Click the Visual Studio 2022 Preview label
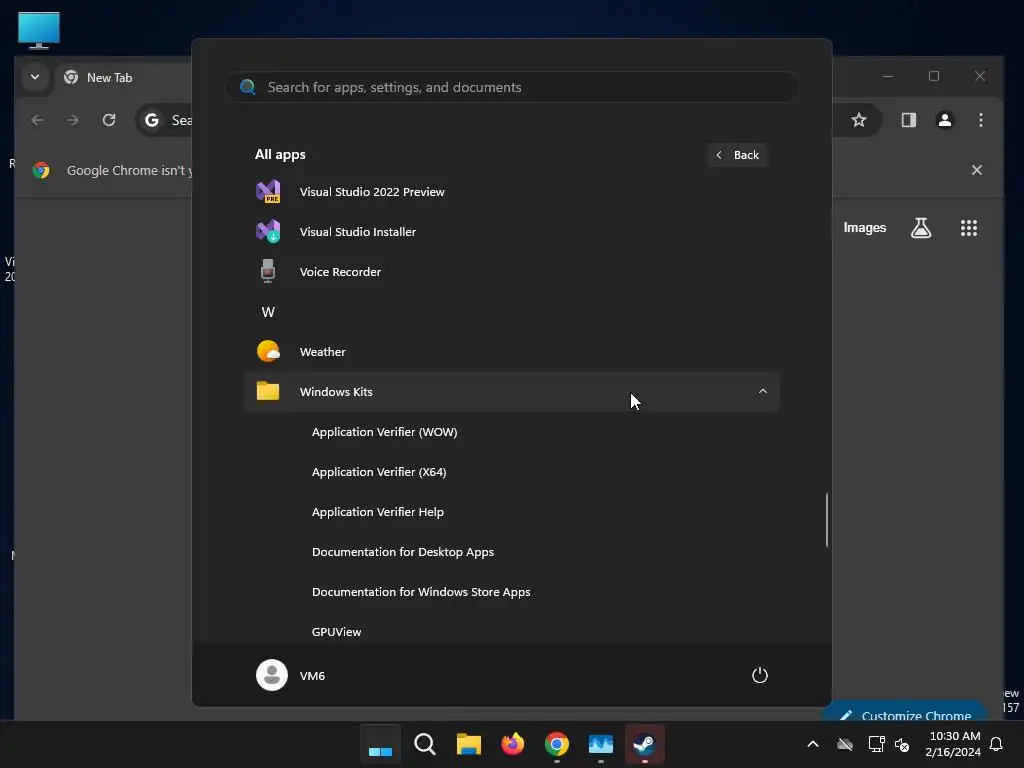The height and width of the screenshot is (768, 1024). point(372,191)
